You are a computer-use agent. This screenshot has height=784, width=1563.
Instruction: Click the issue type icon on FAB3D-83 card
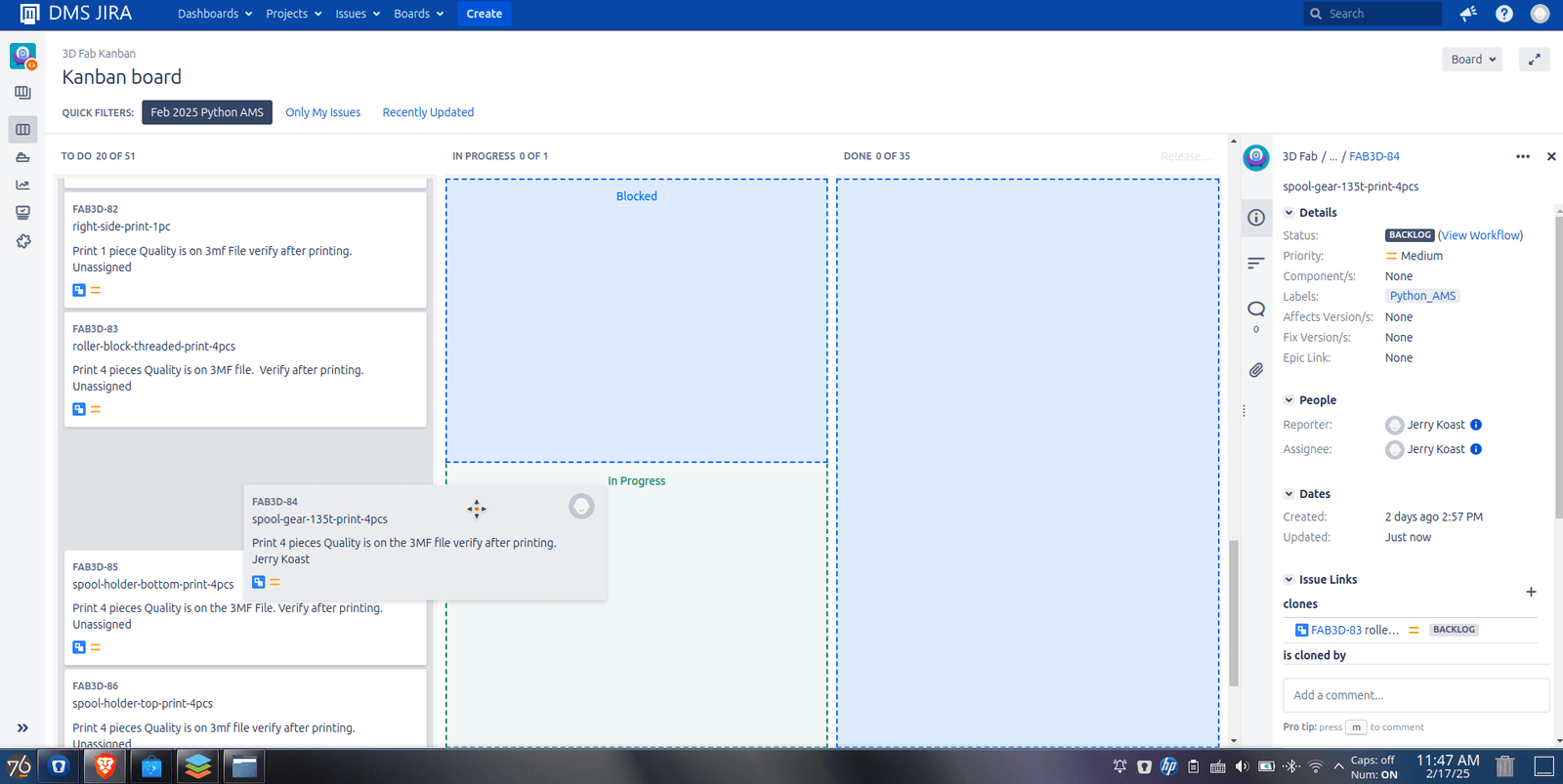tap(79, 409)
